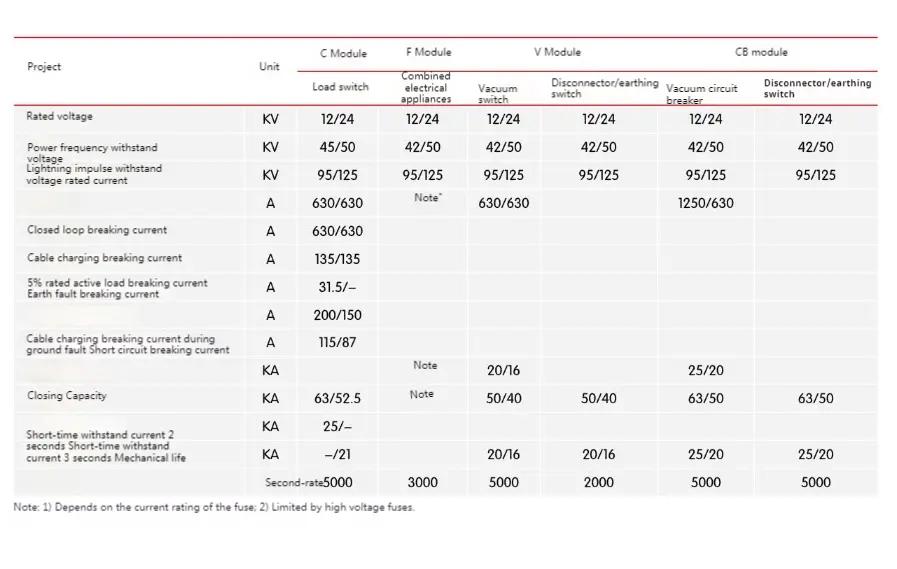Select the 1250/630 value cell
Screen dimensions: 897x569
705,203
